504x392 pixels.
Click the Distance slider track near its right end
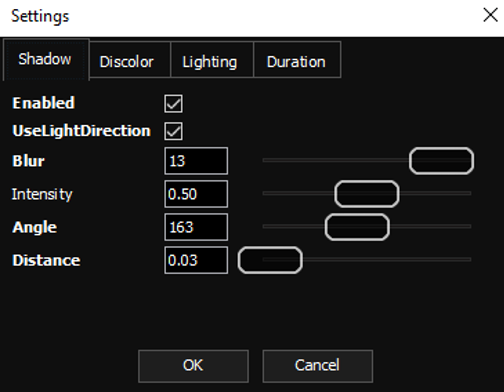pos(460,259)
